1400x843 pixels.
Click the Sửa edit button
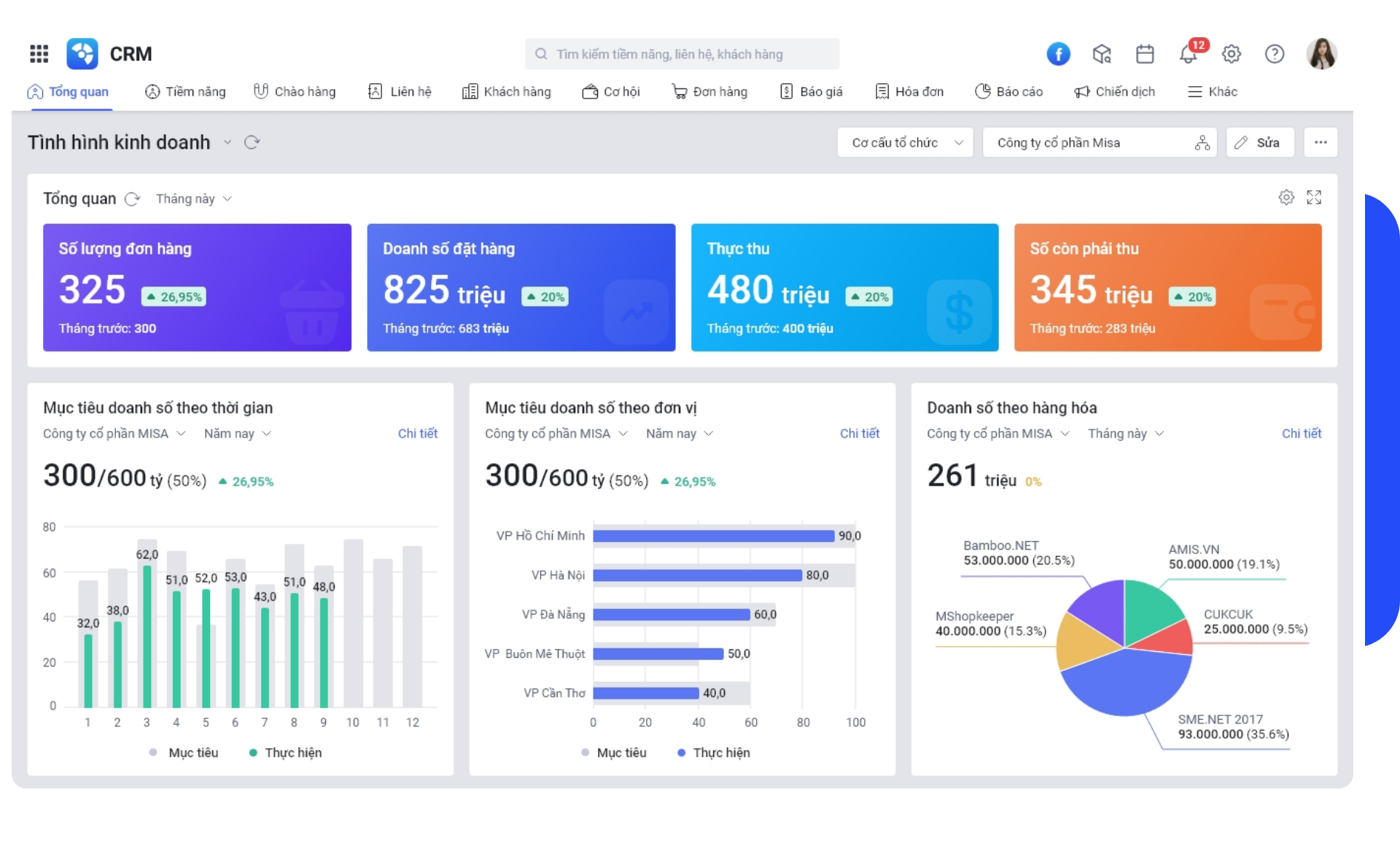point(1259,143)
